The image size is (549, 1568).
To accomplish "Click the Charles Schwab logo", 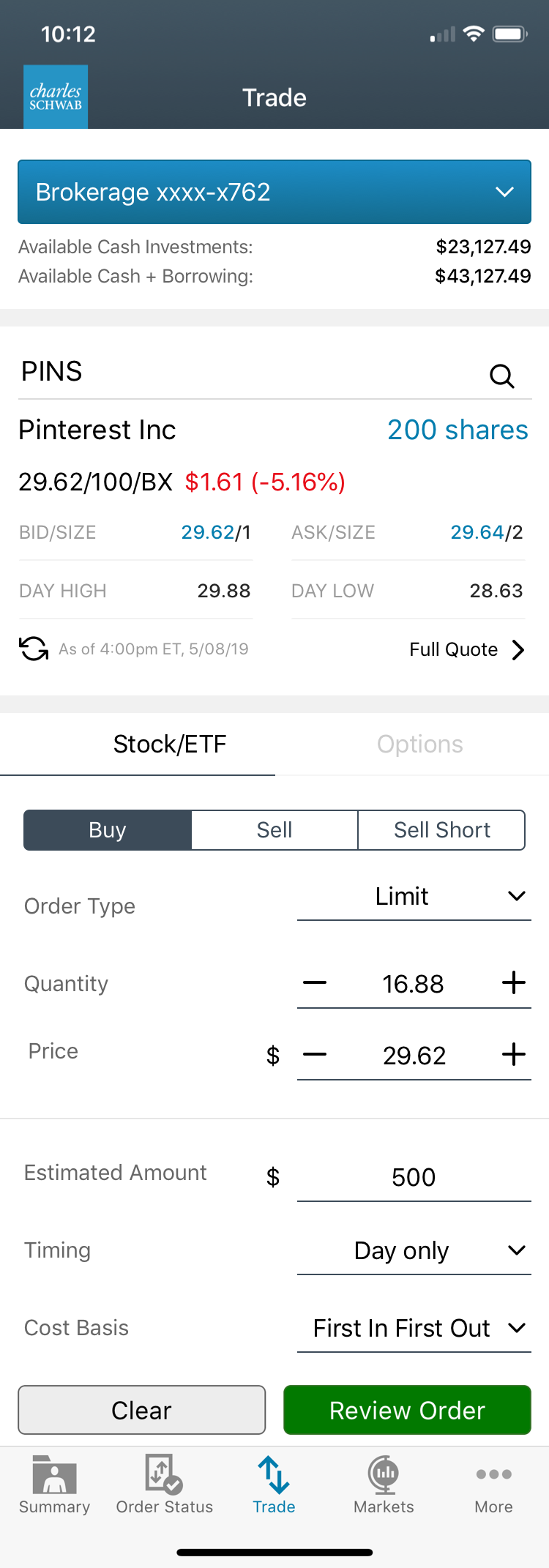I will (56, 97).
